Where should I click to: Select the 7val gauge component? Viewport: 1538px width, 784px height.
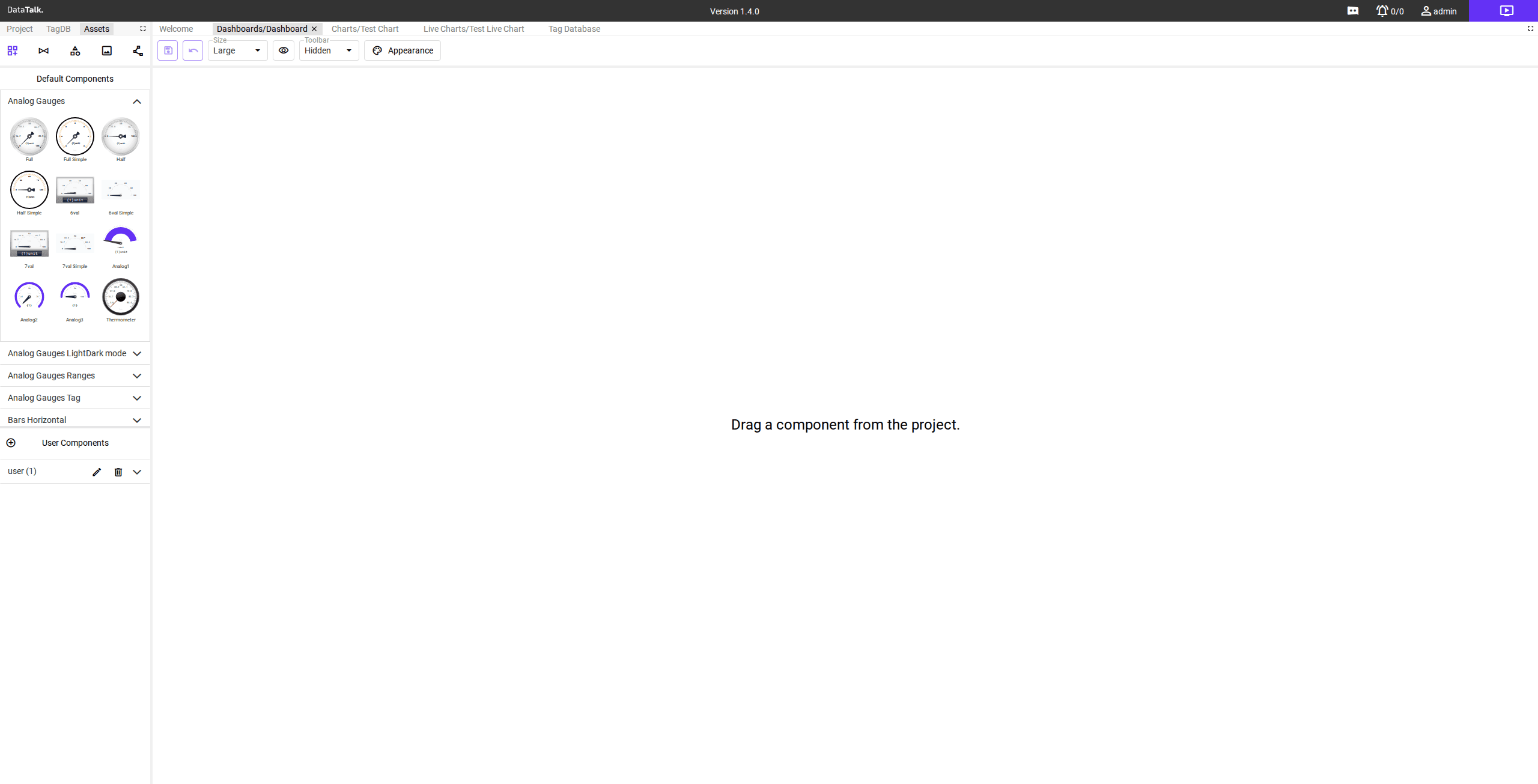(29, 246)
